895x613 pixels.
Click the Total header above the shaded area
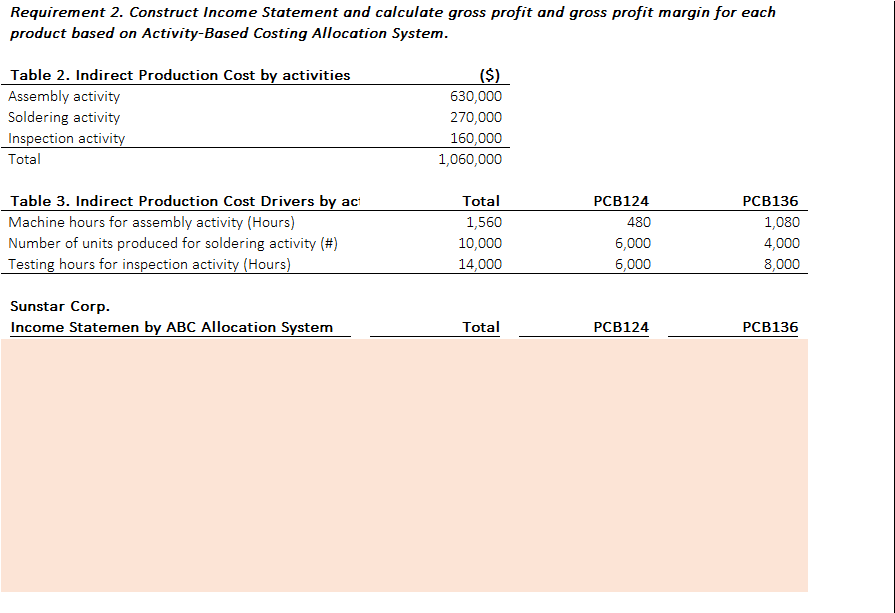click(x=481, y=327)
